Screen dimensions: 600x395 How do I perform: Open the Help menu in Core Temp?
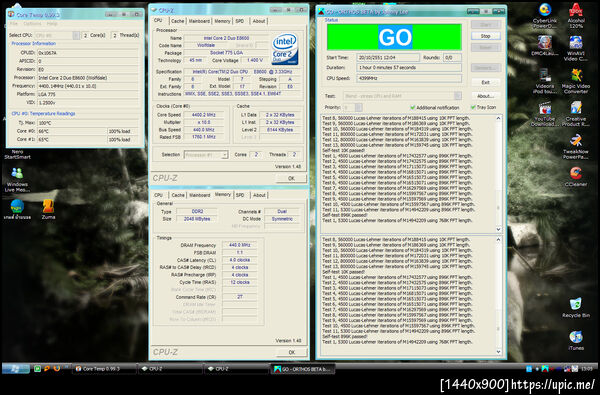52,24
